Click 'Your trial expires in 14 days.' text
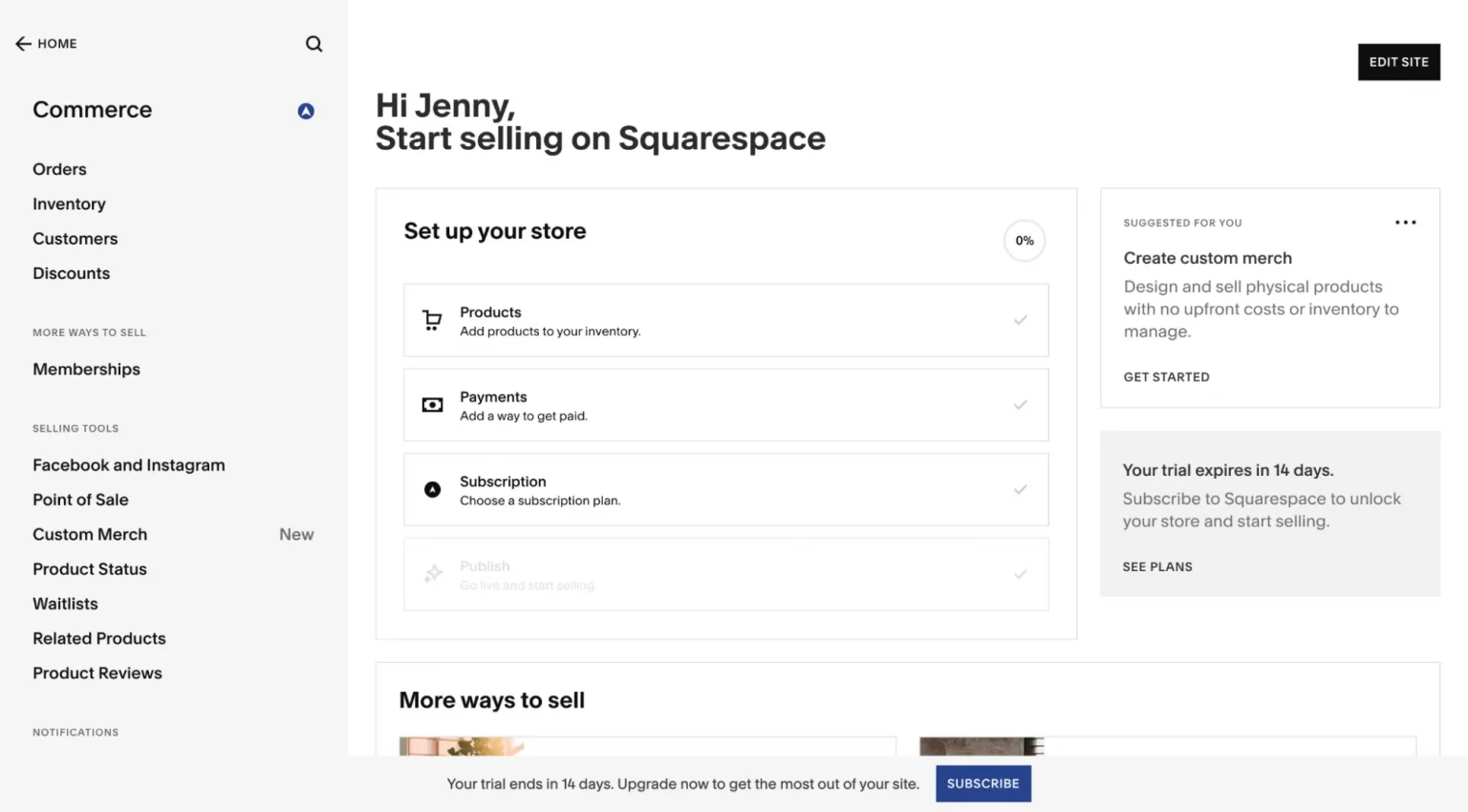The height and width of the screenshot is (812, 1468). point(1227,470)
